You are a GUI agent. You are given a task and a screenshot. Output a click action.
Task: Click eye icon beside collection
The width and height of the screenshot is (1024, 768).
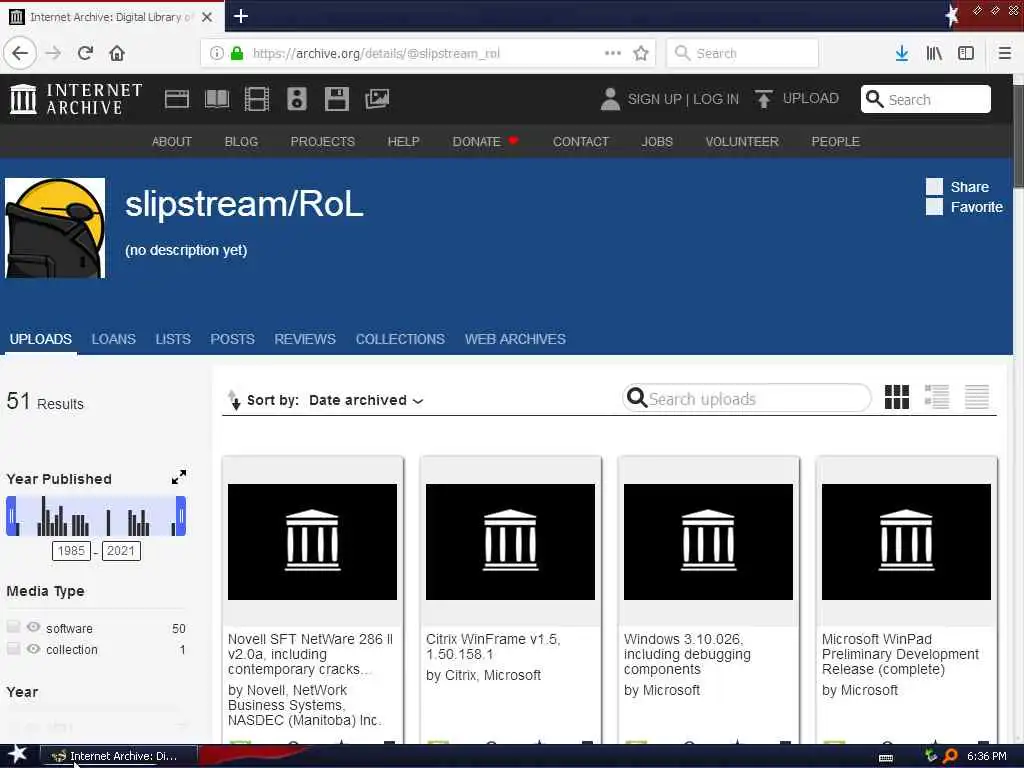[33, 648]
